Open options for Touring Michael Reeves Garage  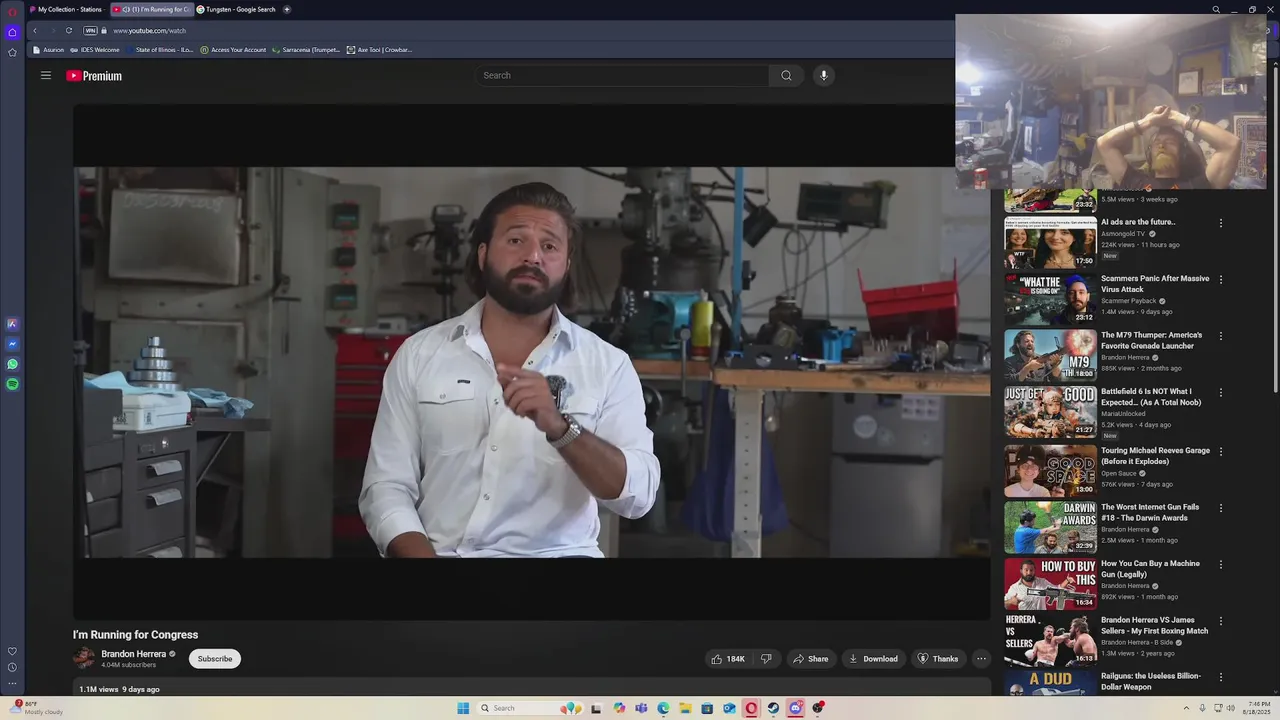coord(1221,451)
